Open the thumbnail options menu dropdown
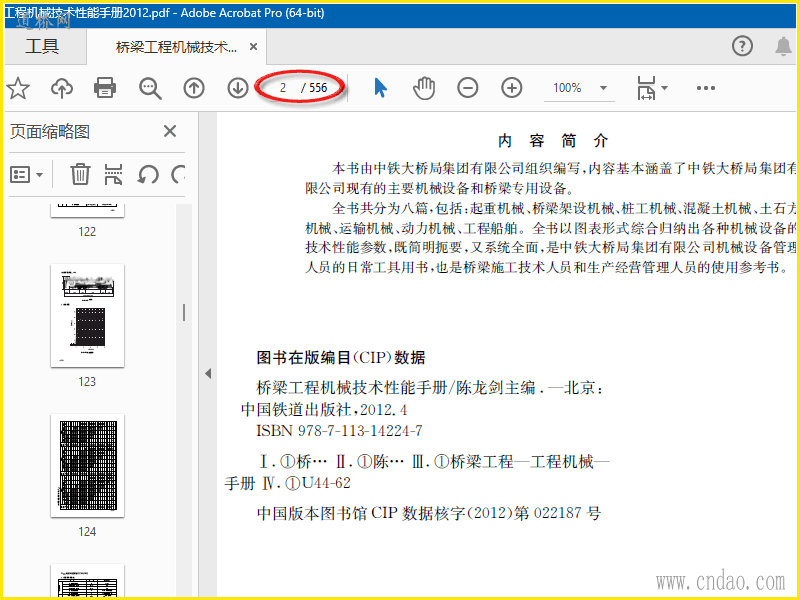800x600 pixels. click(x=27, y=175)
